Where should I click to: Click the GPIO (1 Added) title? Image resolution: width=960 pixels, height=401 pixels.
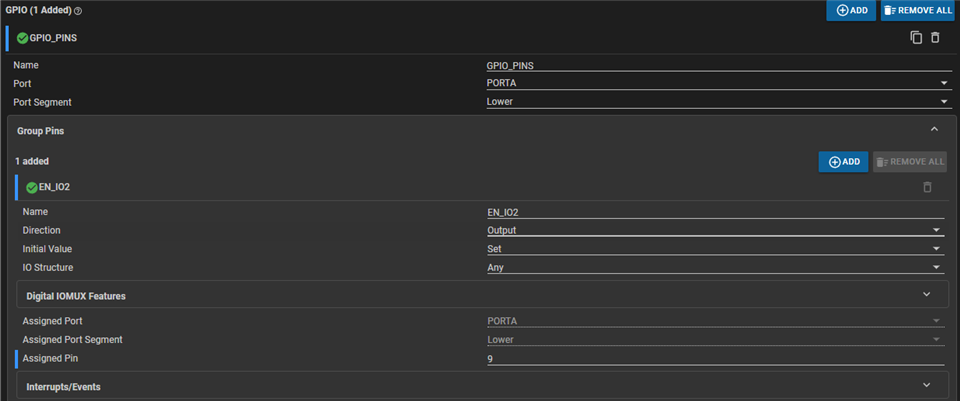[x=39, y=10]
